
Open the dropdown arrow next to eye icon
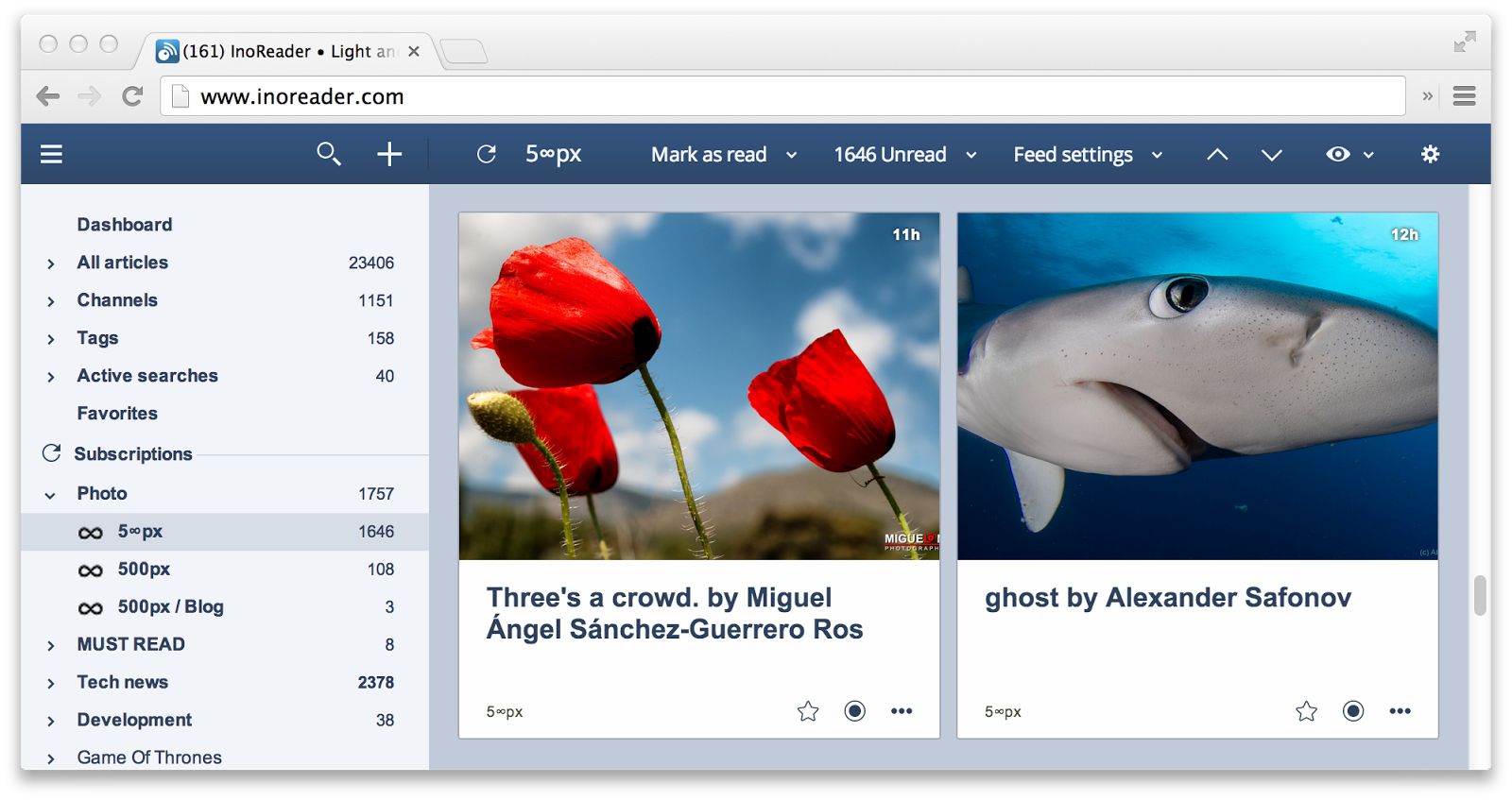pyautogui.click(x=1368, y=155)
